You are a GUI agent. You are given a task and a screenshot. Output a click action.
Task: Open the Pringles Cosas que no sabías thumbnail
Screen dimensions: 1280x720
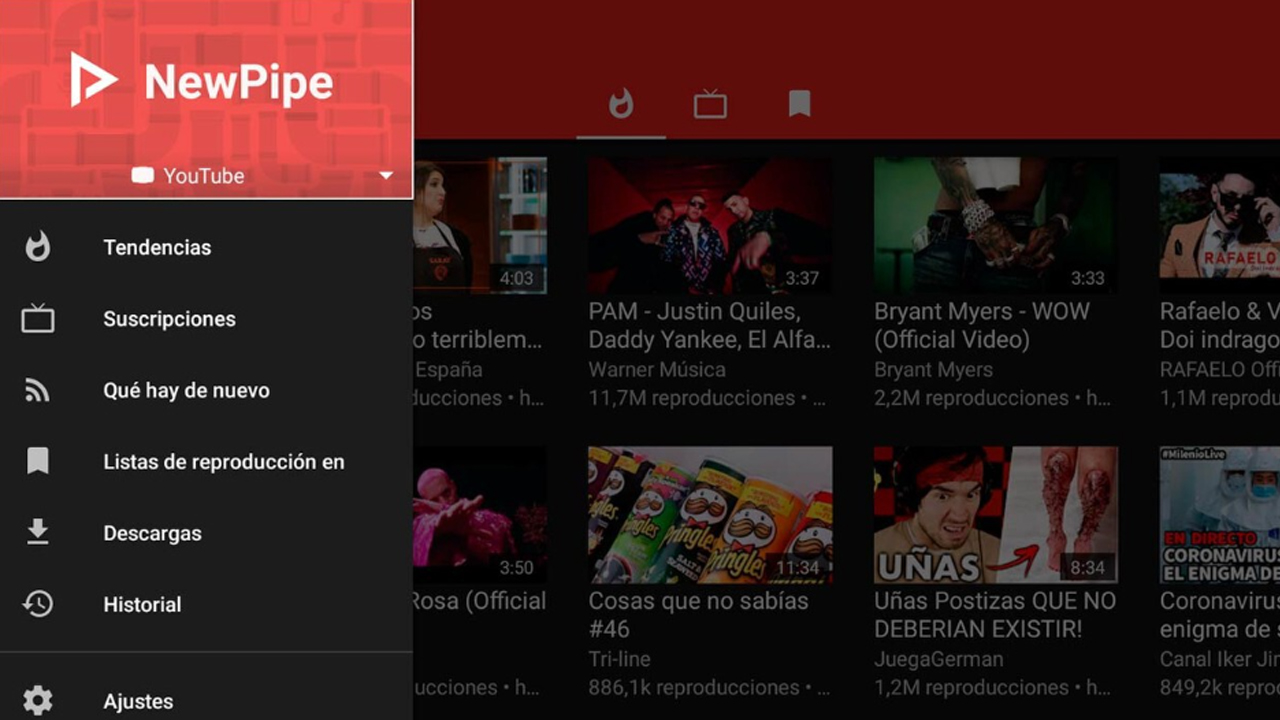(x=710, y=515)
